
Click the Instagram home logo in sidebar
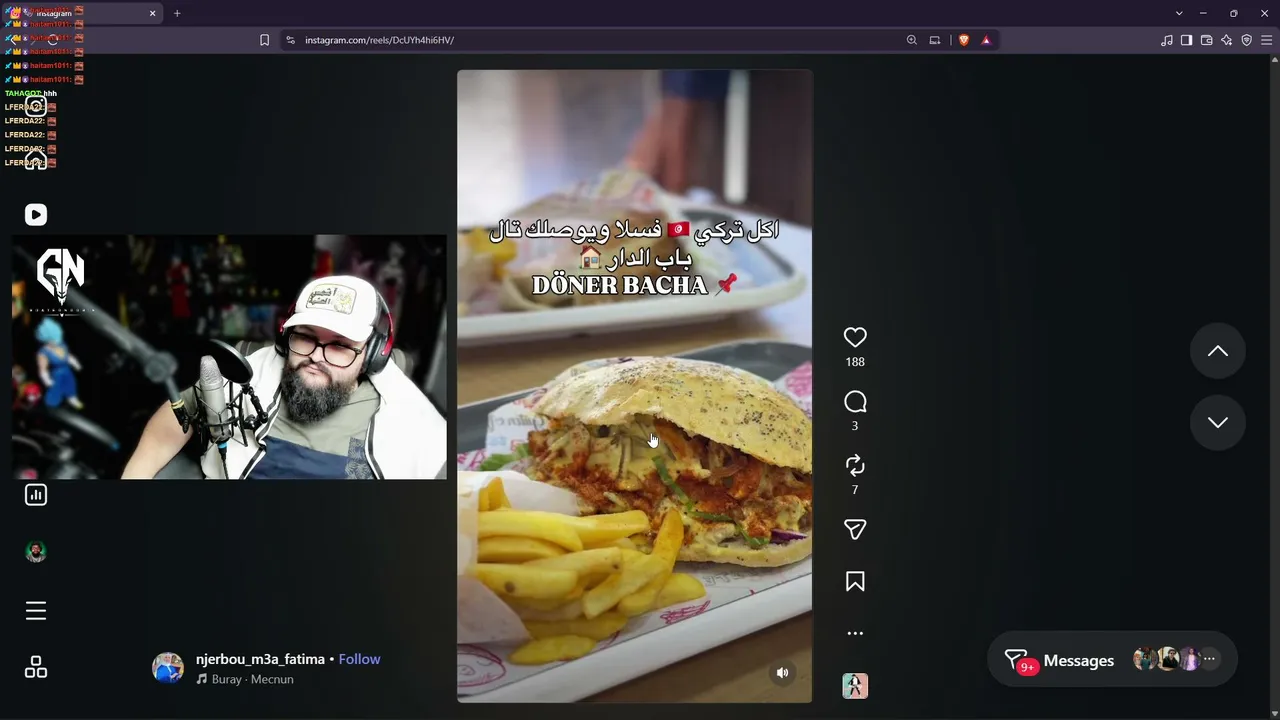click(x=36, y=106)
